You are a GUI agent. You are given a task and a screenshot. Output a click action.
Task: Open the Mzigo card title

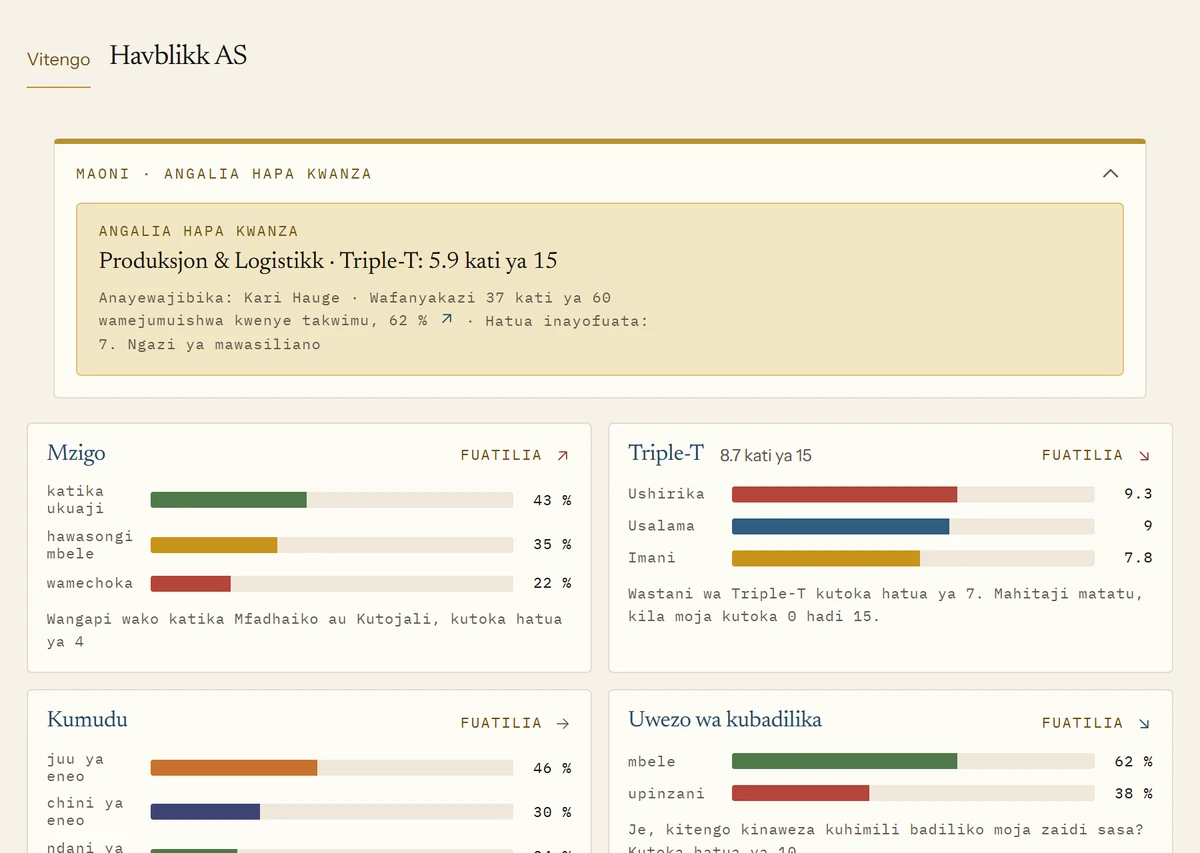76,453
